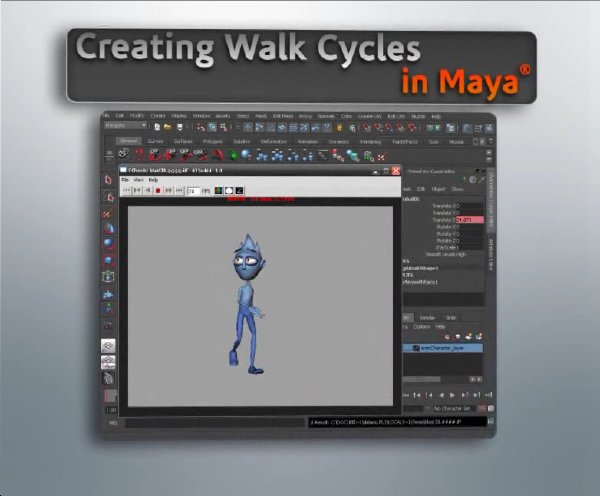Open the Window menu in Maya
This screenshot has height=496, width=600.
[201, 116]
